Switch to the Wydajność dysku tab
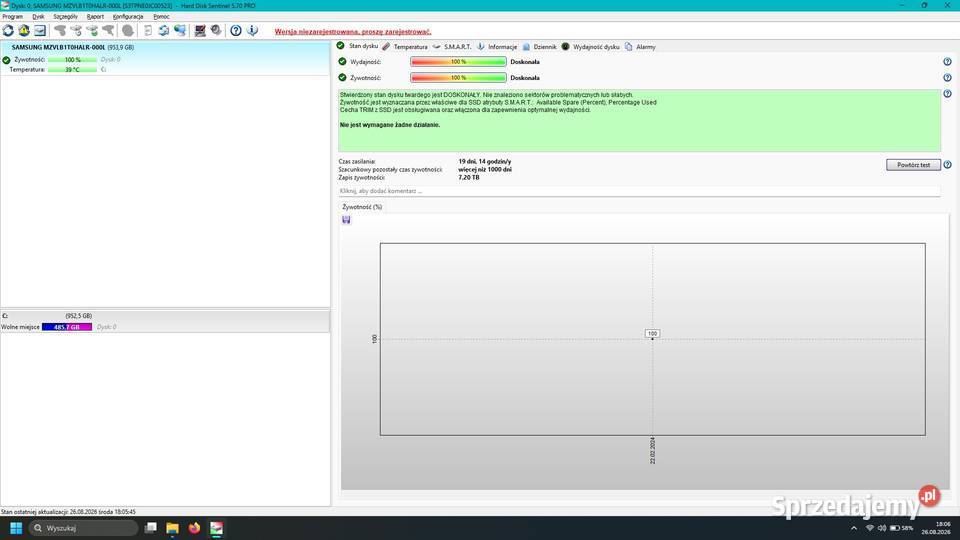The height and width of the screenshot is (540, 960). [x=590, y=47]
